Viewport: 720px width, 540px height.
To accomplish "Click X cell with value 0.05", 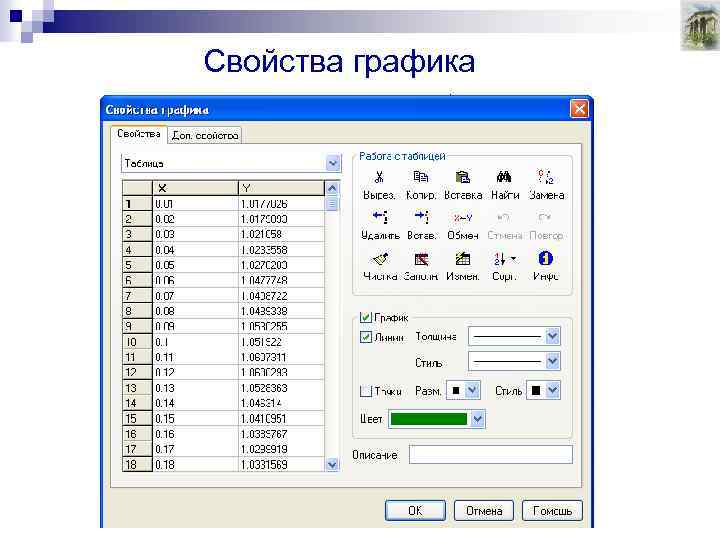I will (x=195, y=265).
